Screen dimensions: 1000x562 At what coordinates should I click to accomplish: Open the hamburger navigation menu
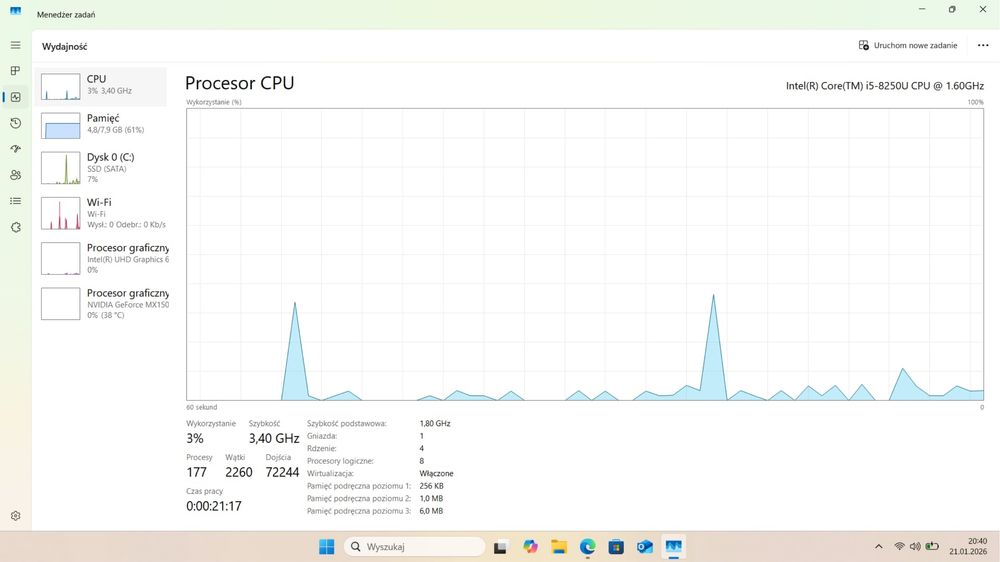[15, 45]
